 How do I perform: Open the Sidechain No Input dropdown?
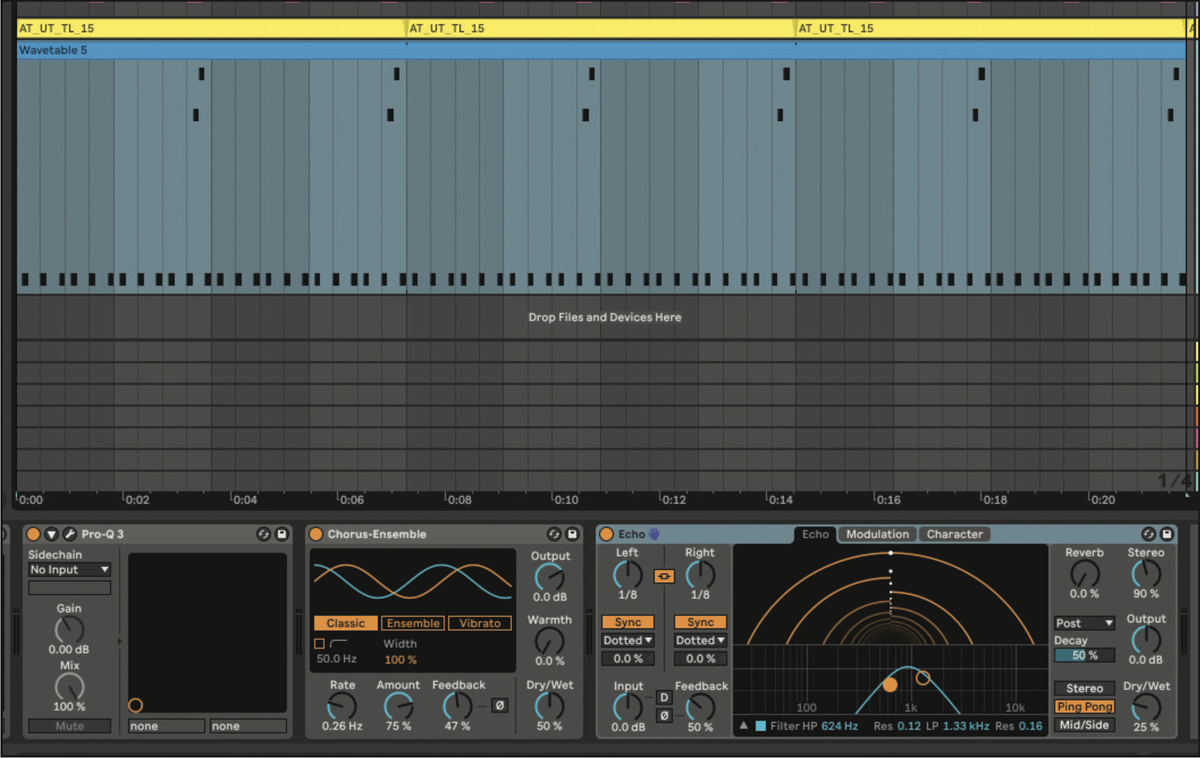point(69,570)
